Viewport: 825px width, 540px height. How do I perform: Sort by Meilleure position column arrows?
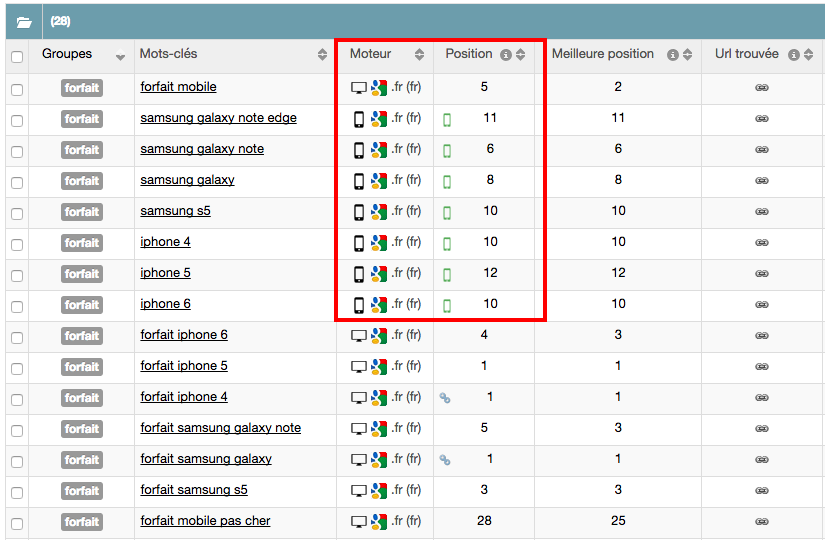687,54
